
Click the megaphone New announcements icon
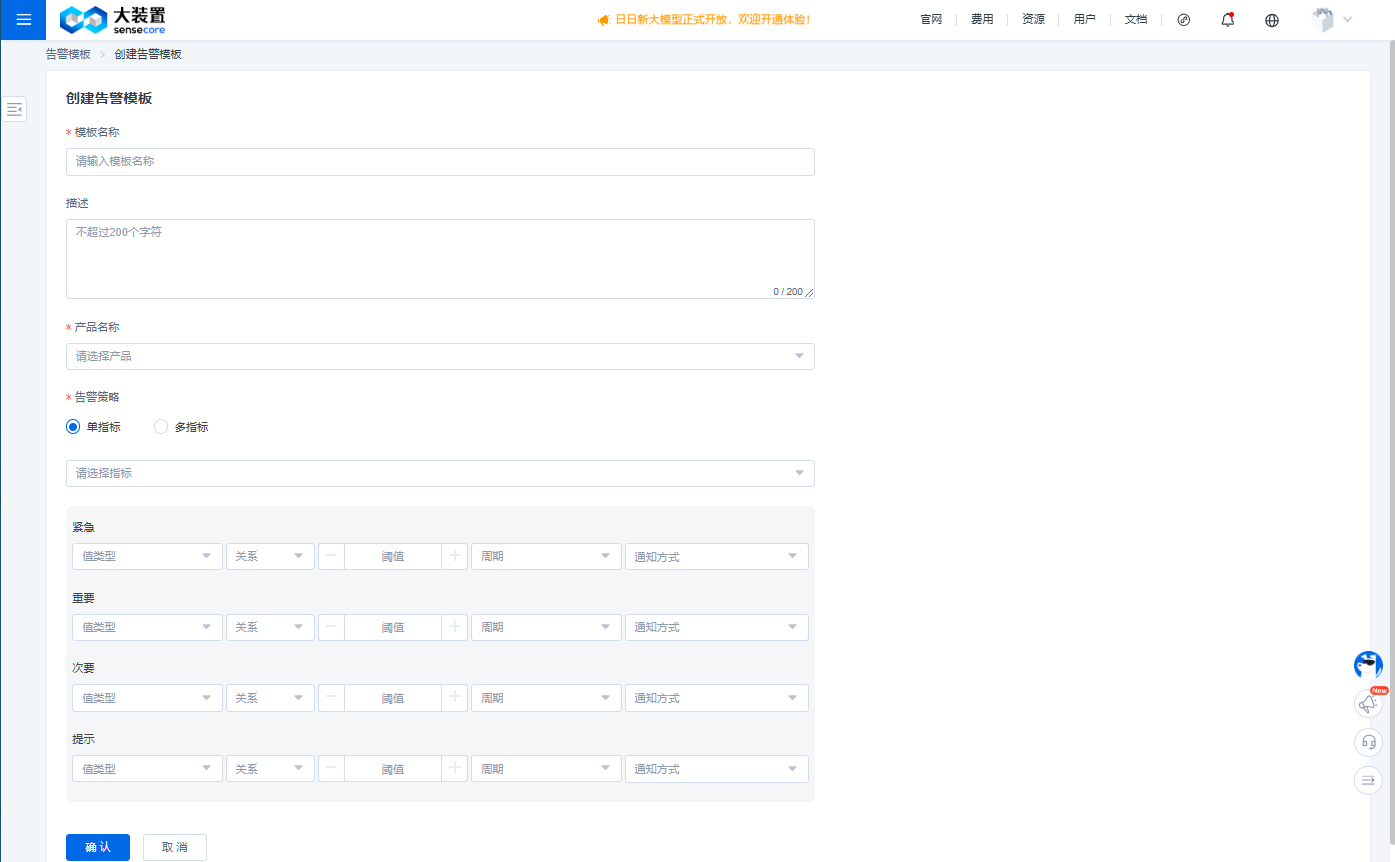1368,703
